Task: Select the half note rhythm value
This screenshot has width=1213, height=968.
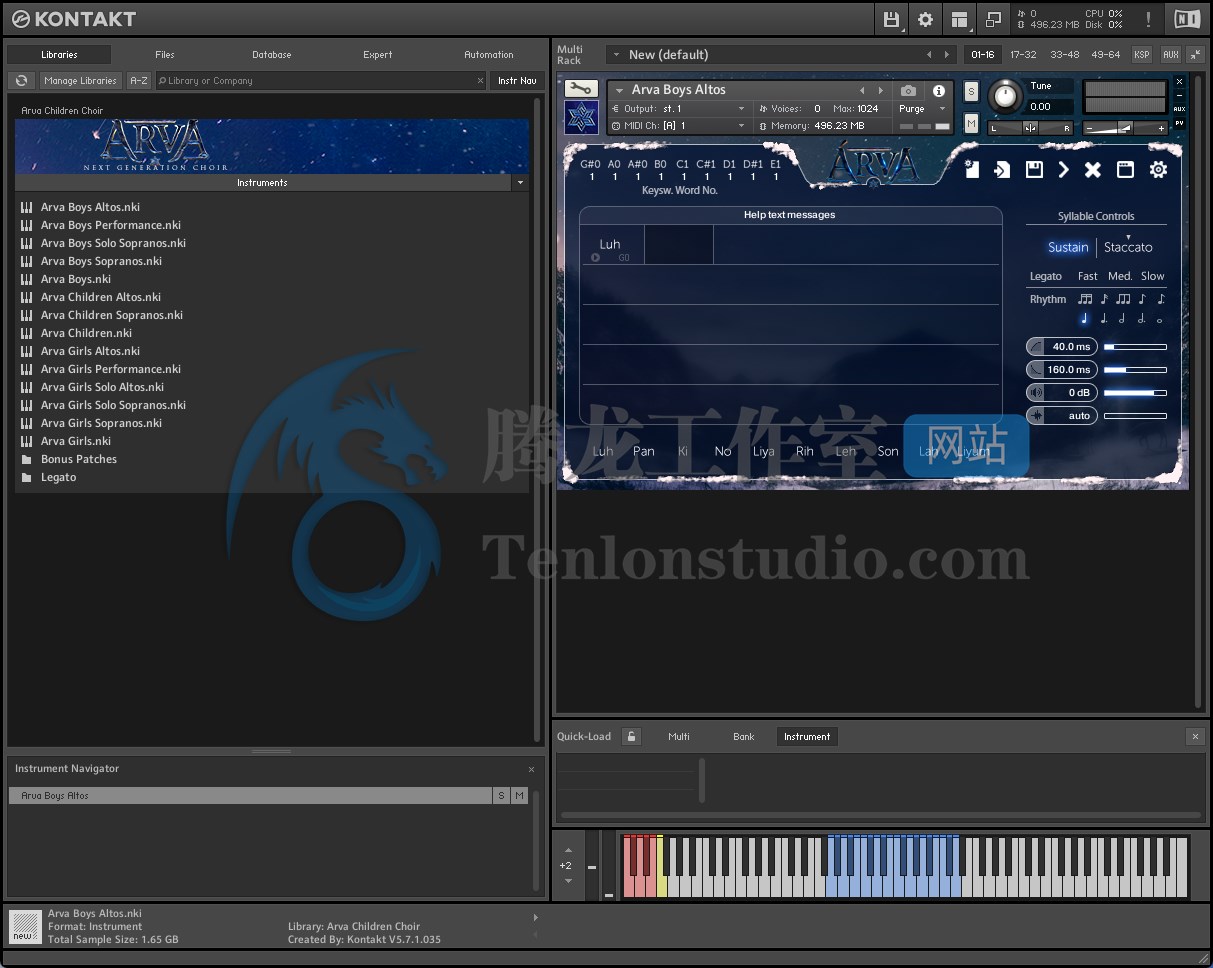Action: [1122, 319]
